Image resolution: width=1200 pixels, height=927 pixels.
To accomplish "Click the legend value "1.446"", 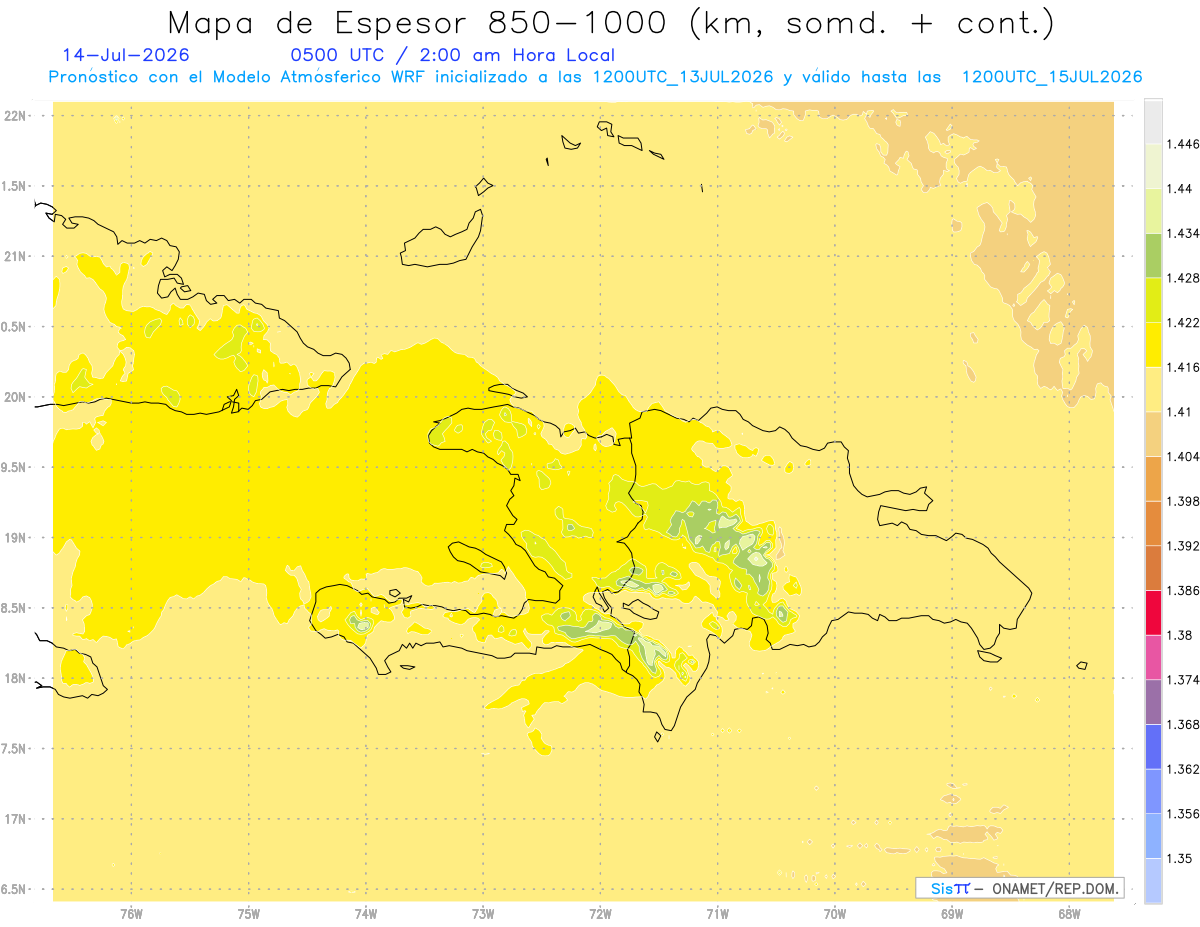I will pyautogui.click(x=1183, y=144).
